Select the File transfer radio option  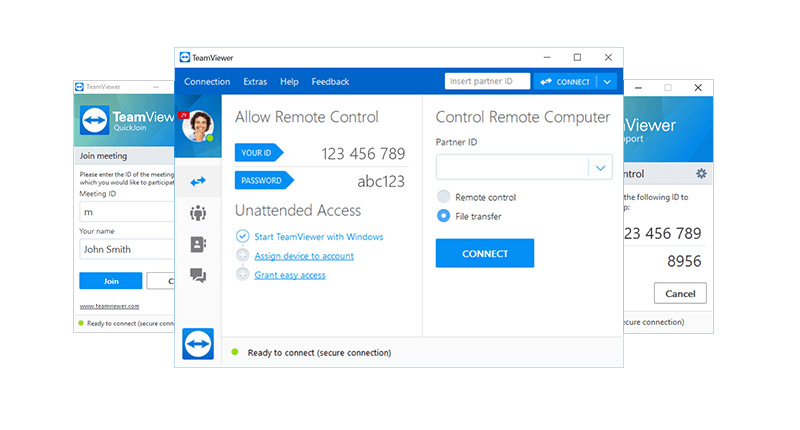click(x=443, y=216)
